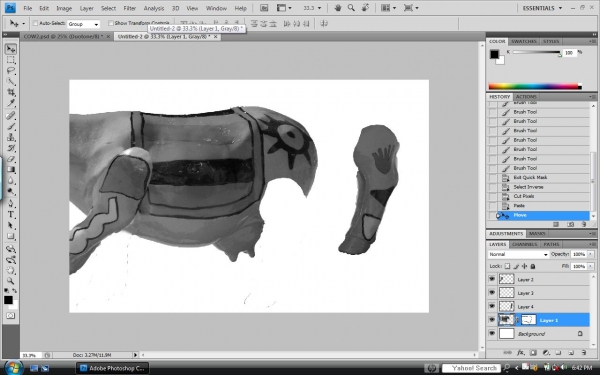Select the Clone Stamp tool
The width and height of the screenshot is (600, 375).
pyautogui.click(x=11, y=137)
